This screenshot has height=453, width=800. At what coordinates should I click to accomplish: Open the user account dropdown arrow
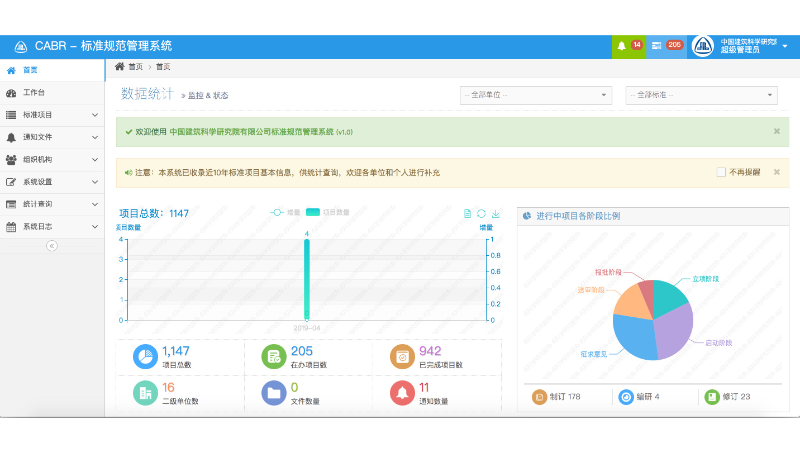coord(785,46)
